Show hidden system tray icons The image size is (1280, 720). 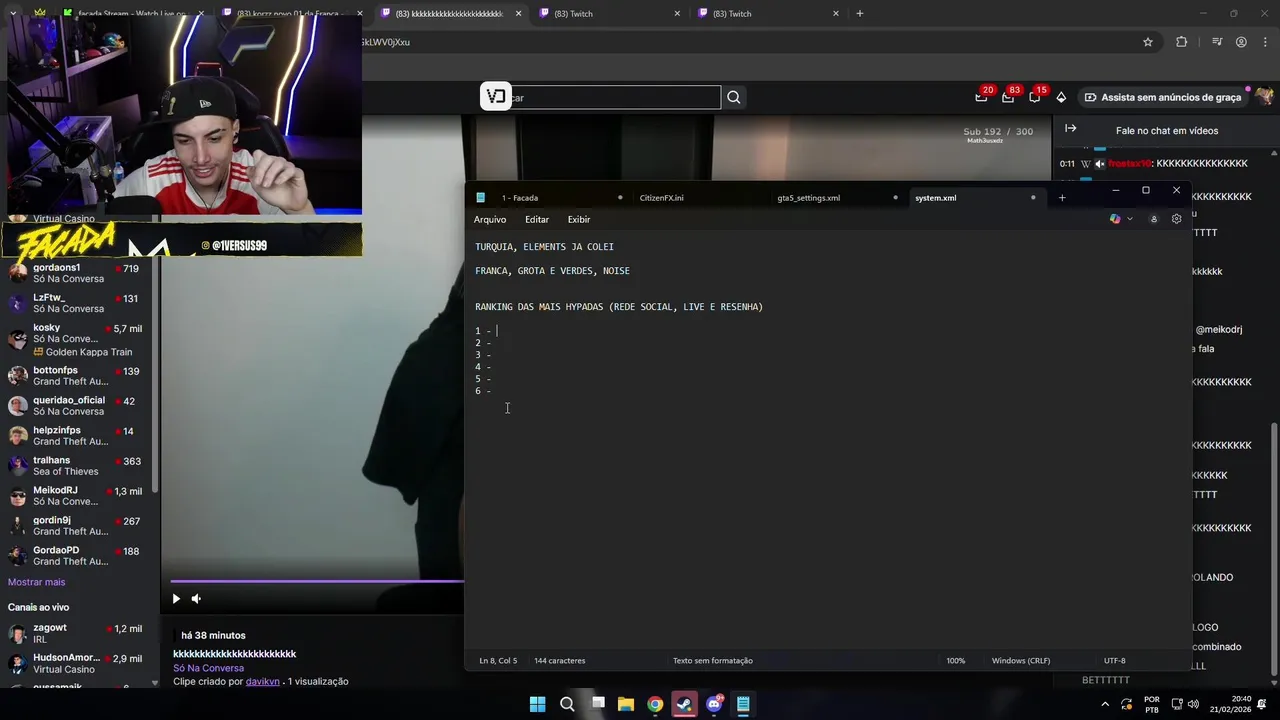coord(1105,704)
